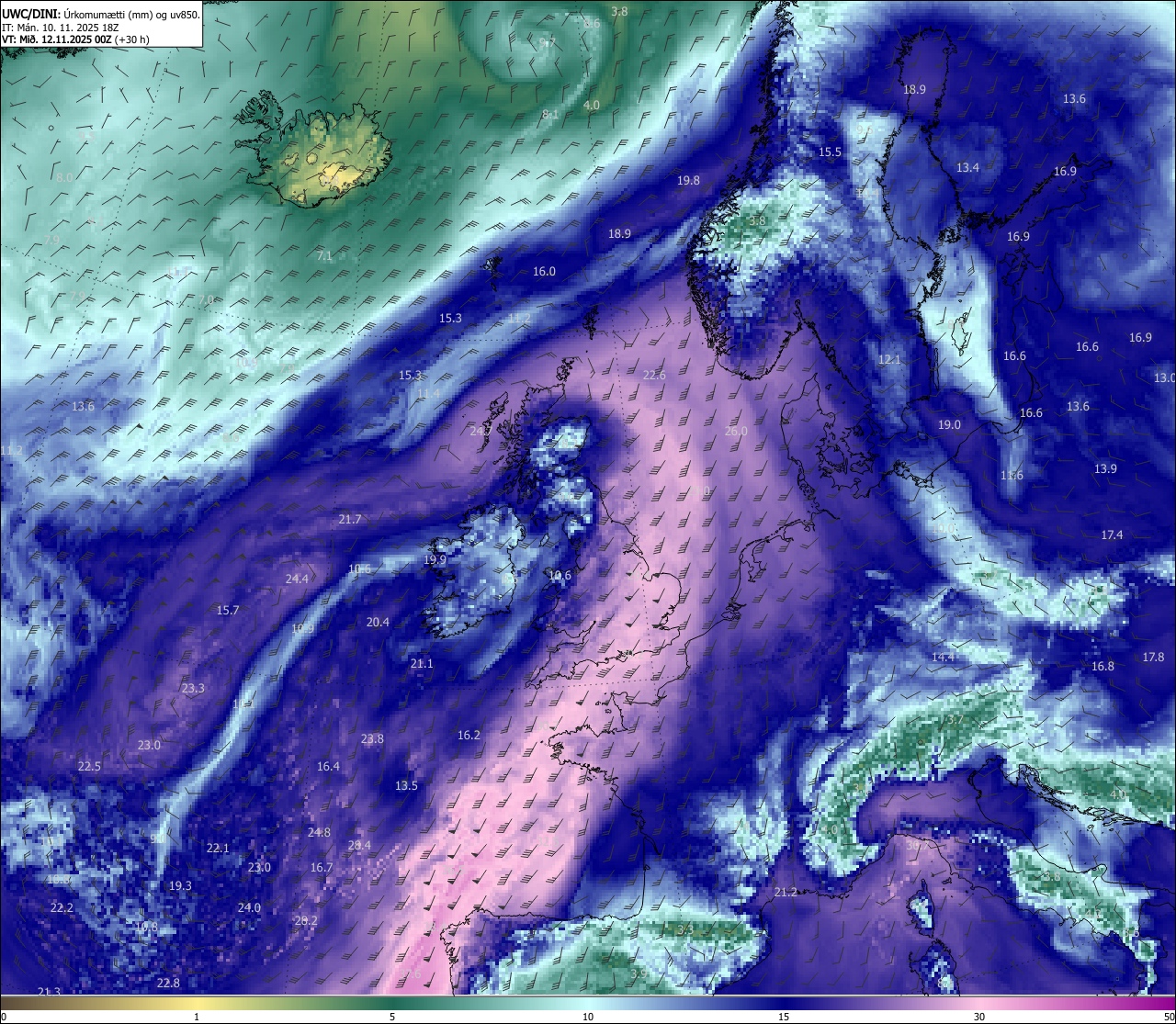The image size is (1176, 1024).
Task: Click the "21.1" value label on the map
Action: tap(422, 664)
